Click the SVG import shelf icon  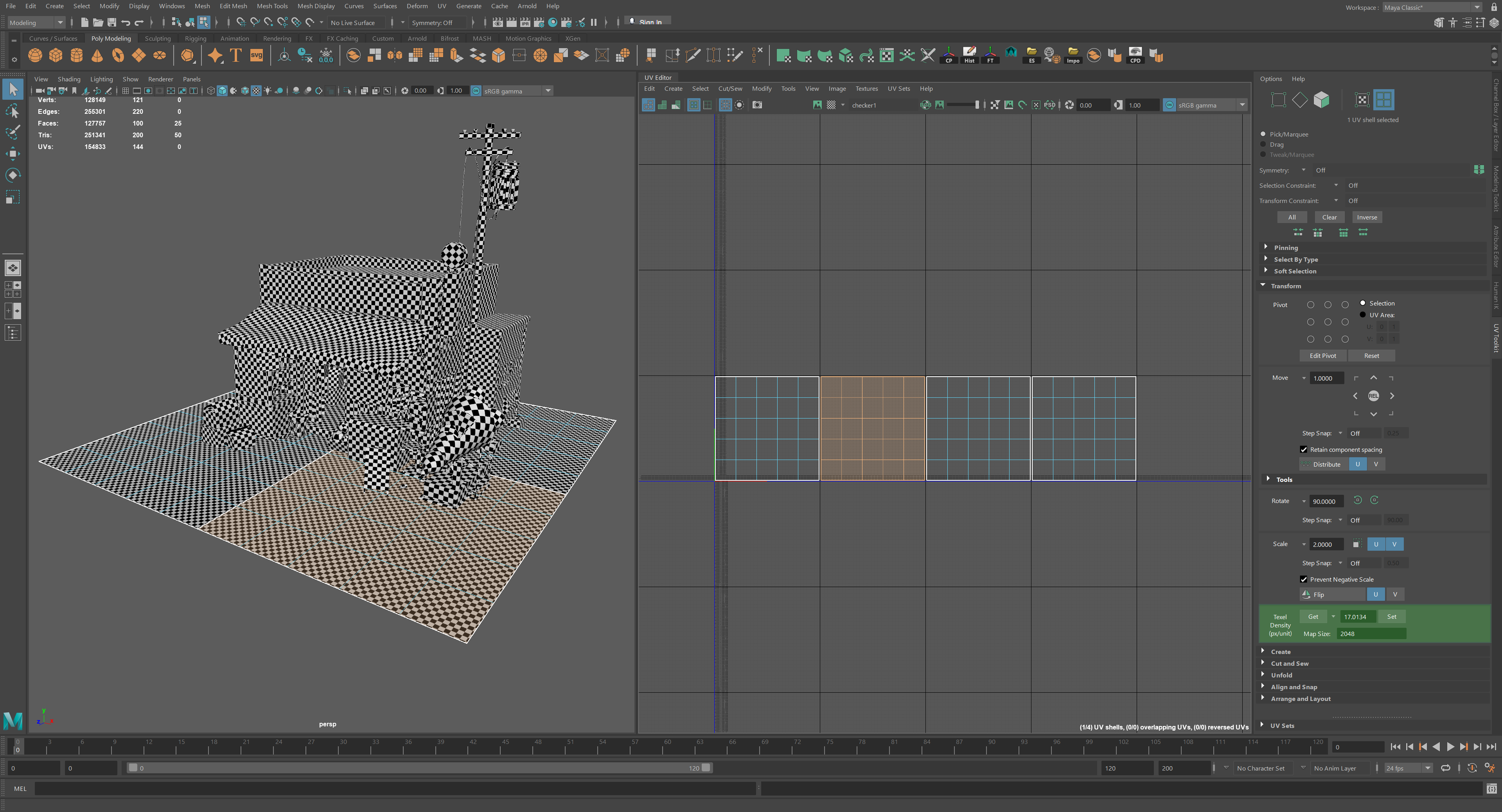pos(257,56)
